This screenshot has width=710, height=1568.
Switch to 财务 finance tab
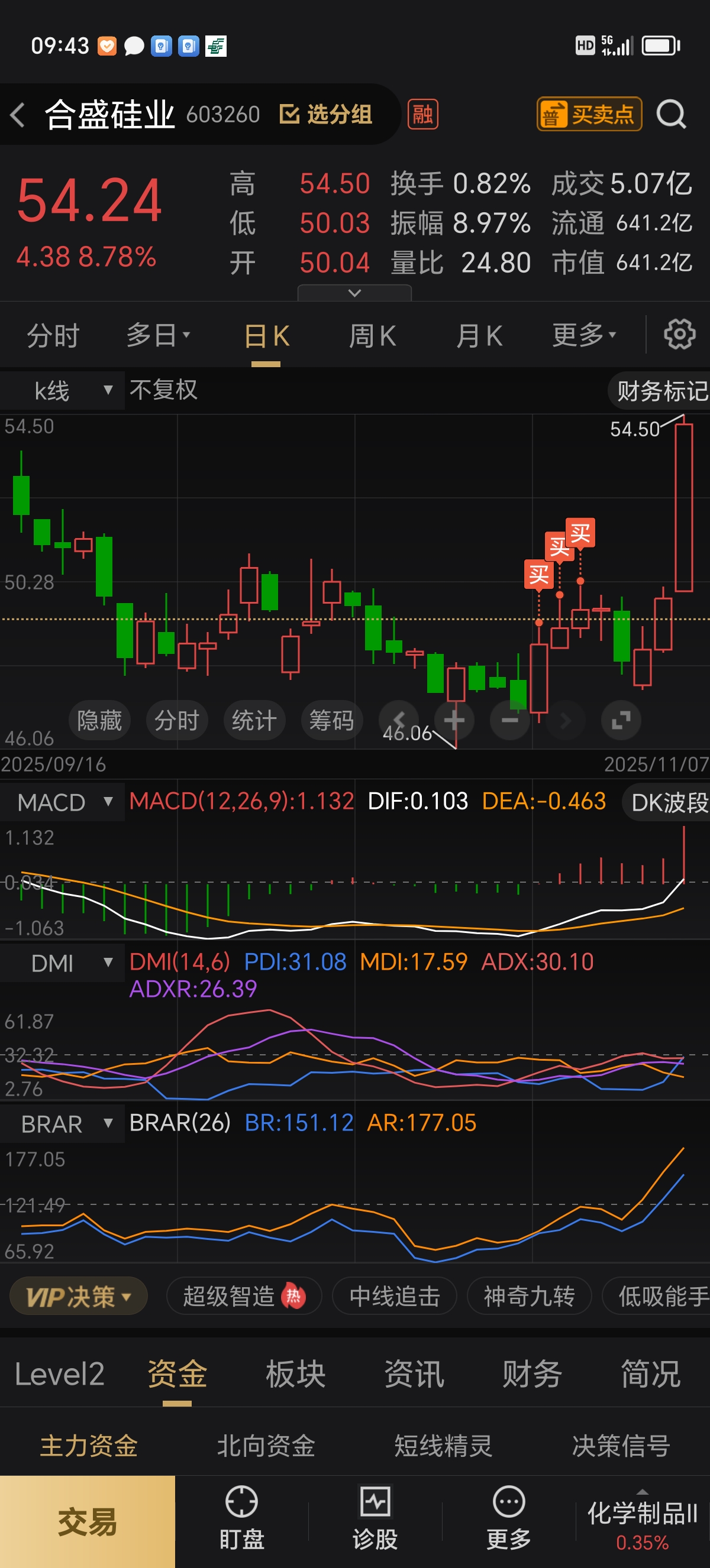point(532,1375)
